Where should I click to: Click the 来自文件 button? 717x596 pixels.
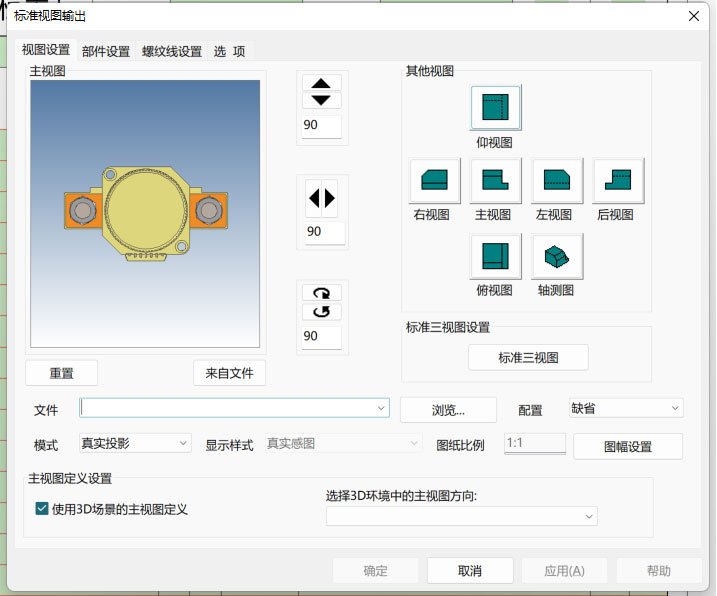(x=229, y=373)
